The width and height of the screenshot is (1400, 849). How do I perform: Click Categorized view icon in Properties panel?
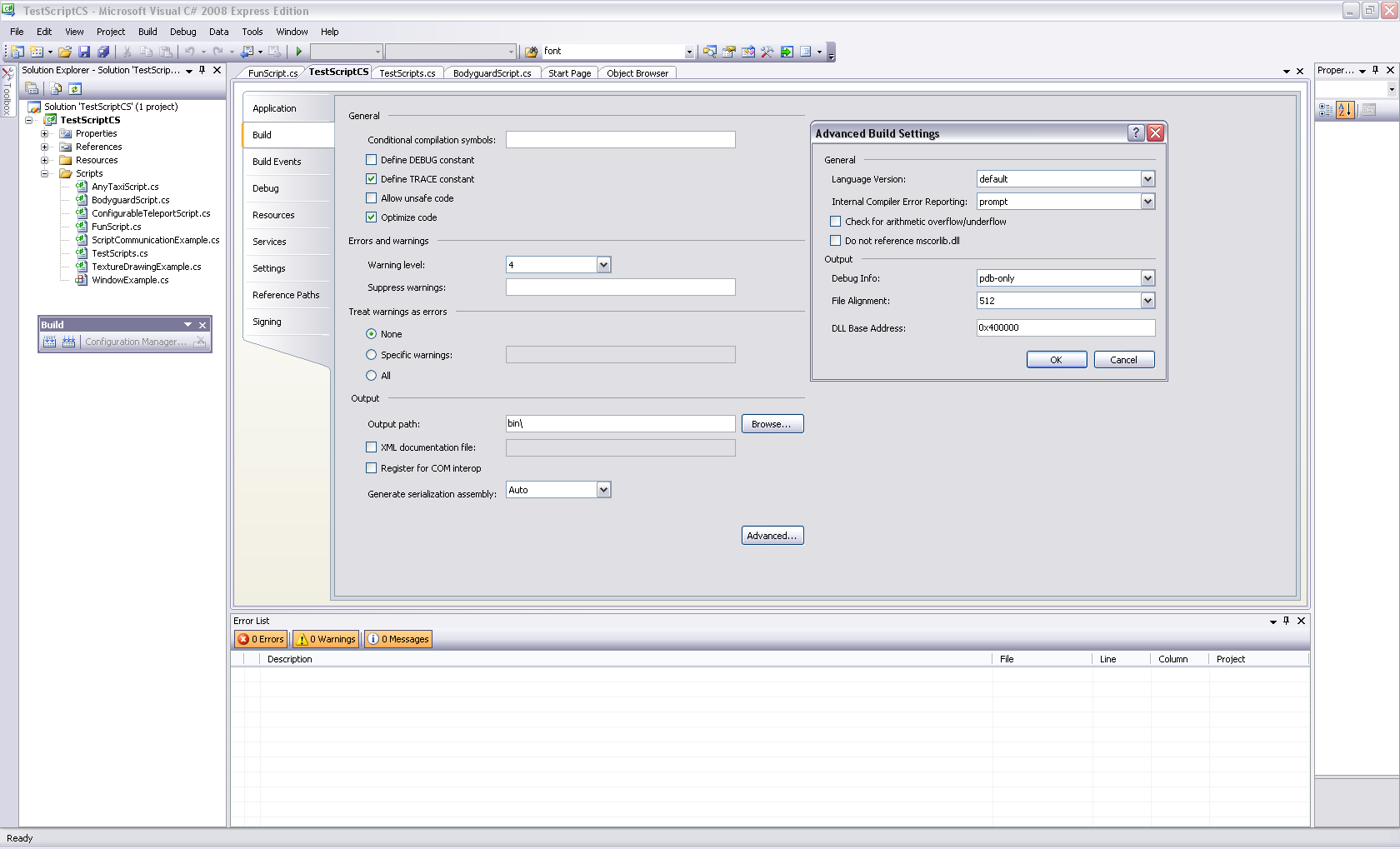click(1326, 110)
